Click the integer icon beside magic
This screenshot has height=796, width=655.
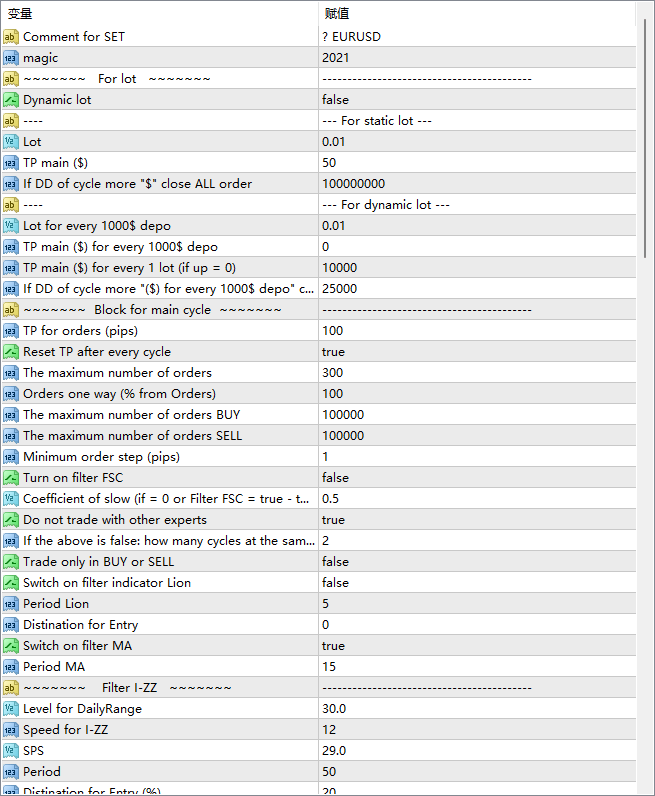pos(11,58)
